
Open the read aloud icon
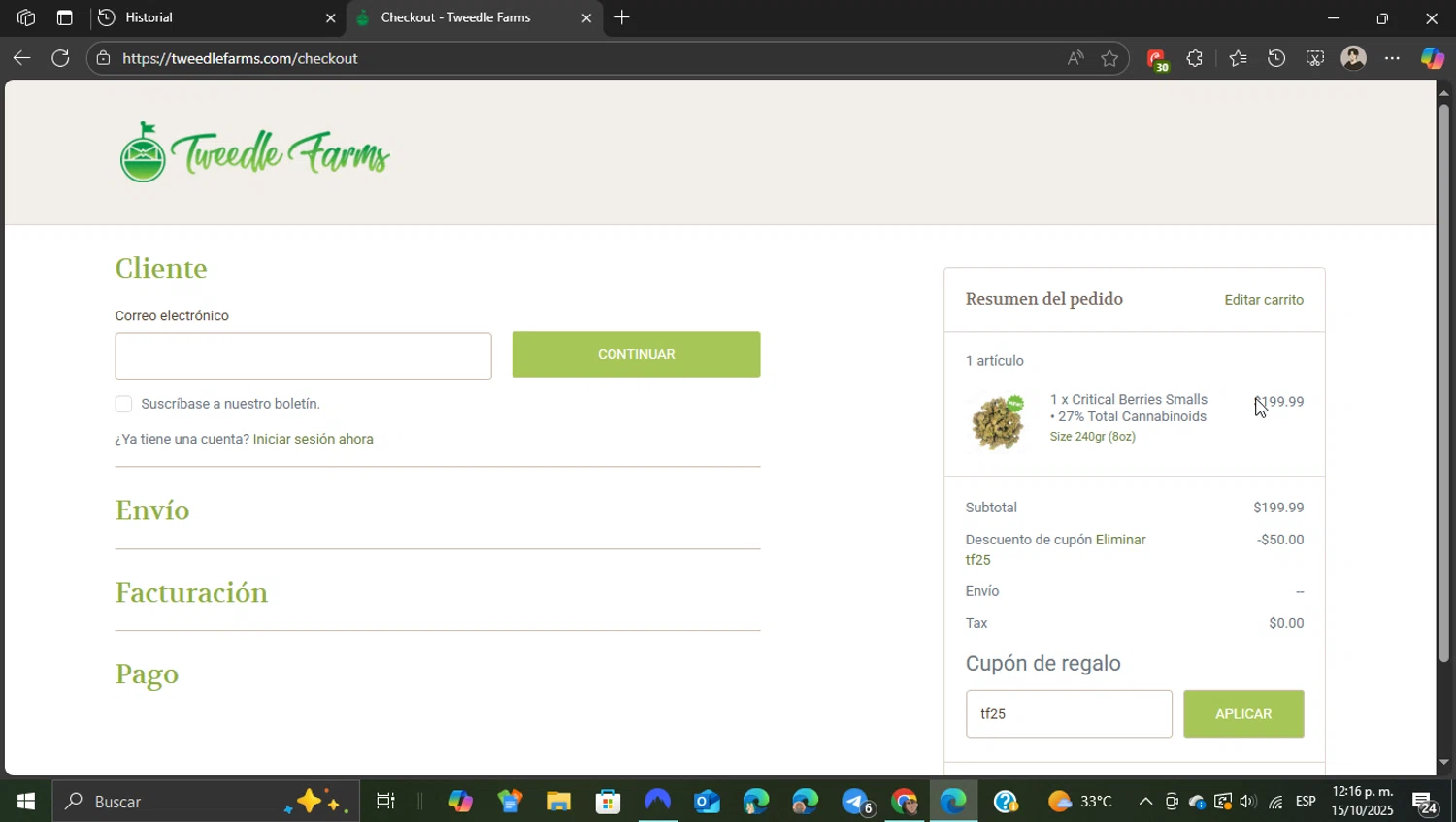pyautogui.click(x=1075, y=58)
